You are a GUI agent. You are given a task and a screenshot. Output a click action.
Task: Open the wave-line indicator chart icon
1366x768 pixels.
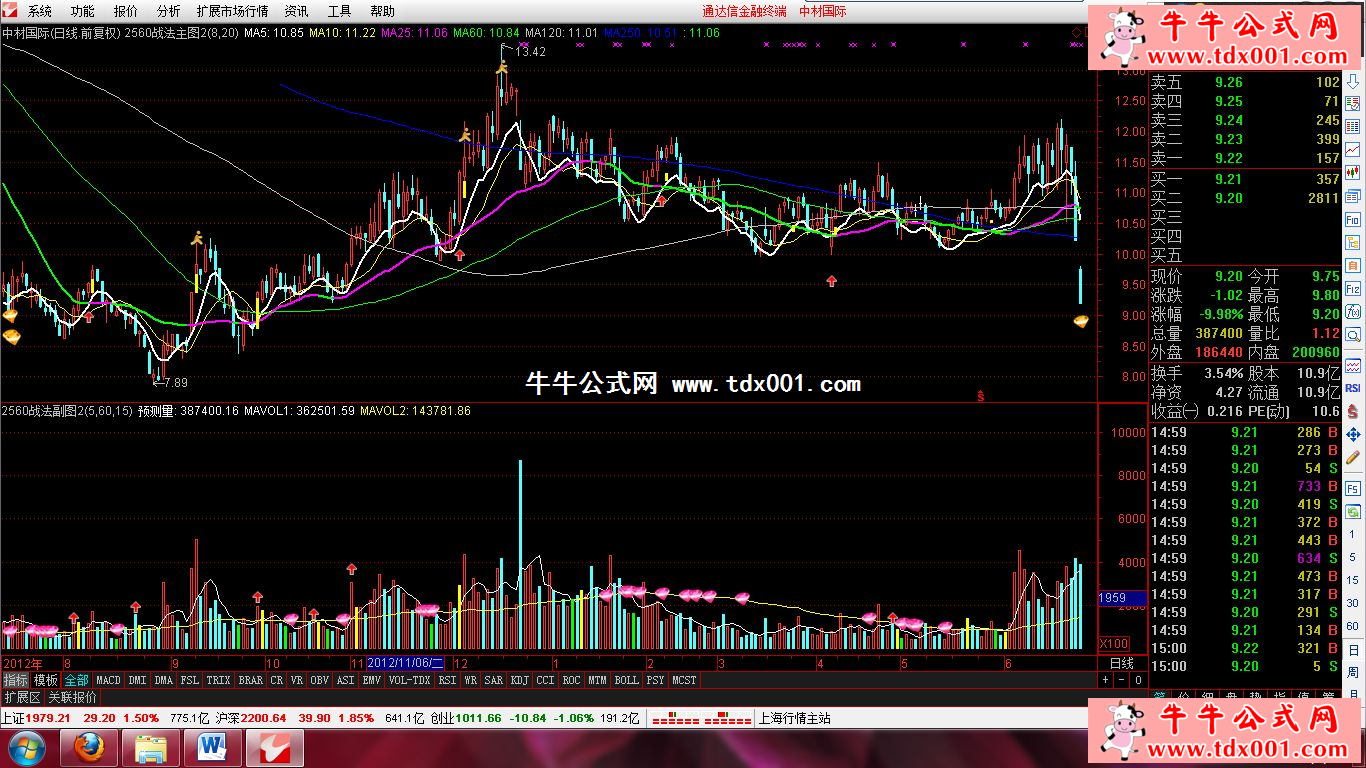1353,365
